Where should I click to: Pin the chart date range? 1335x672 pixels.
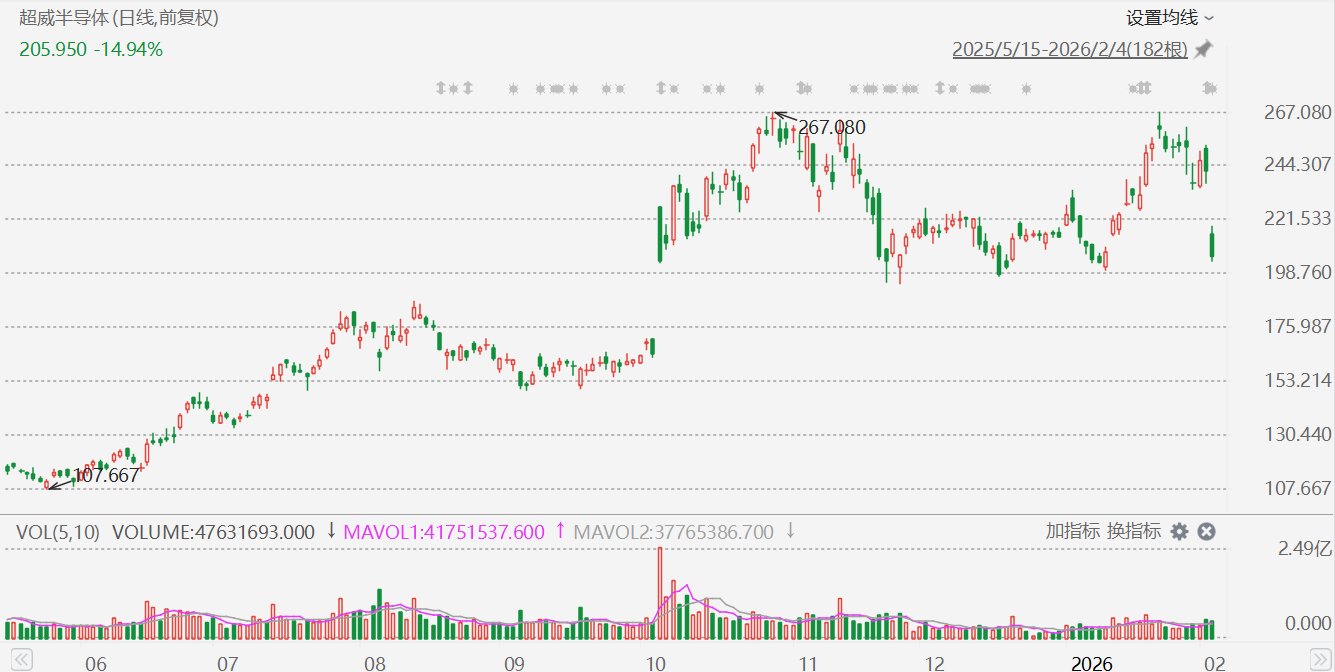(x=1203, y=49)
